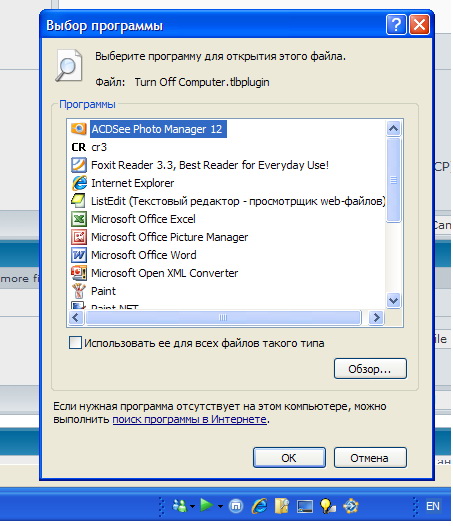Click the Office Picture Manager icon
Viewport: 453px width, 526px height.
tap(79, 237)
